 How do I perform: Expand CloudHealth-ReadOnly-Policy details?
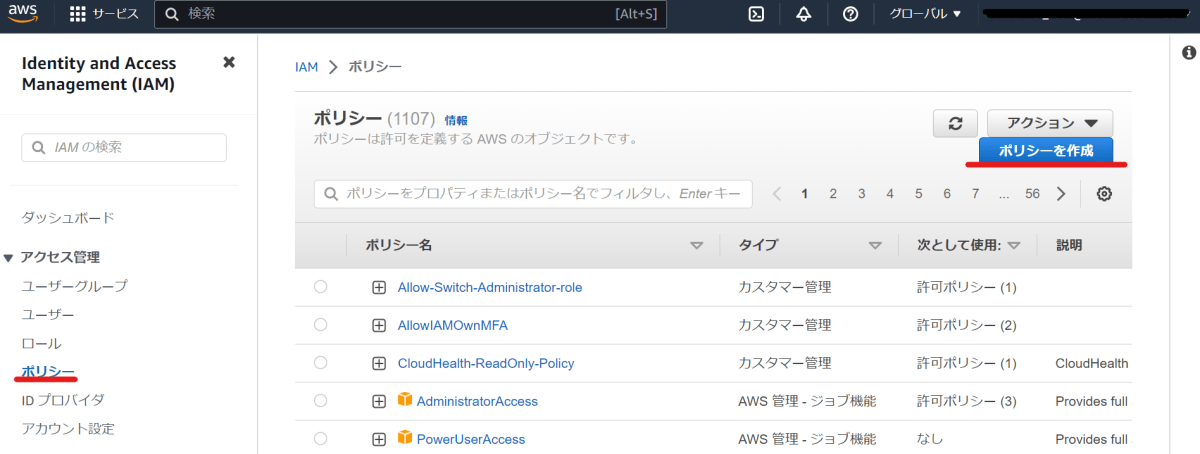pyautogui.click(x=379, y=363)
